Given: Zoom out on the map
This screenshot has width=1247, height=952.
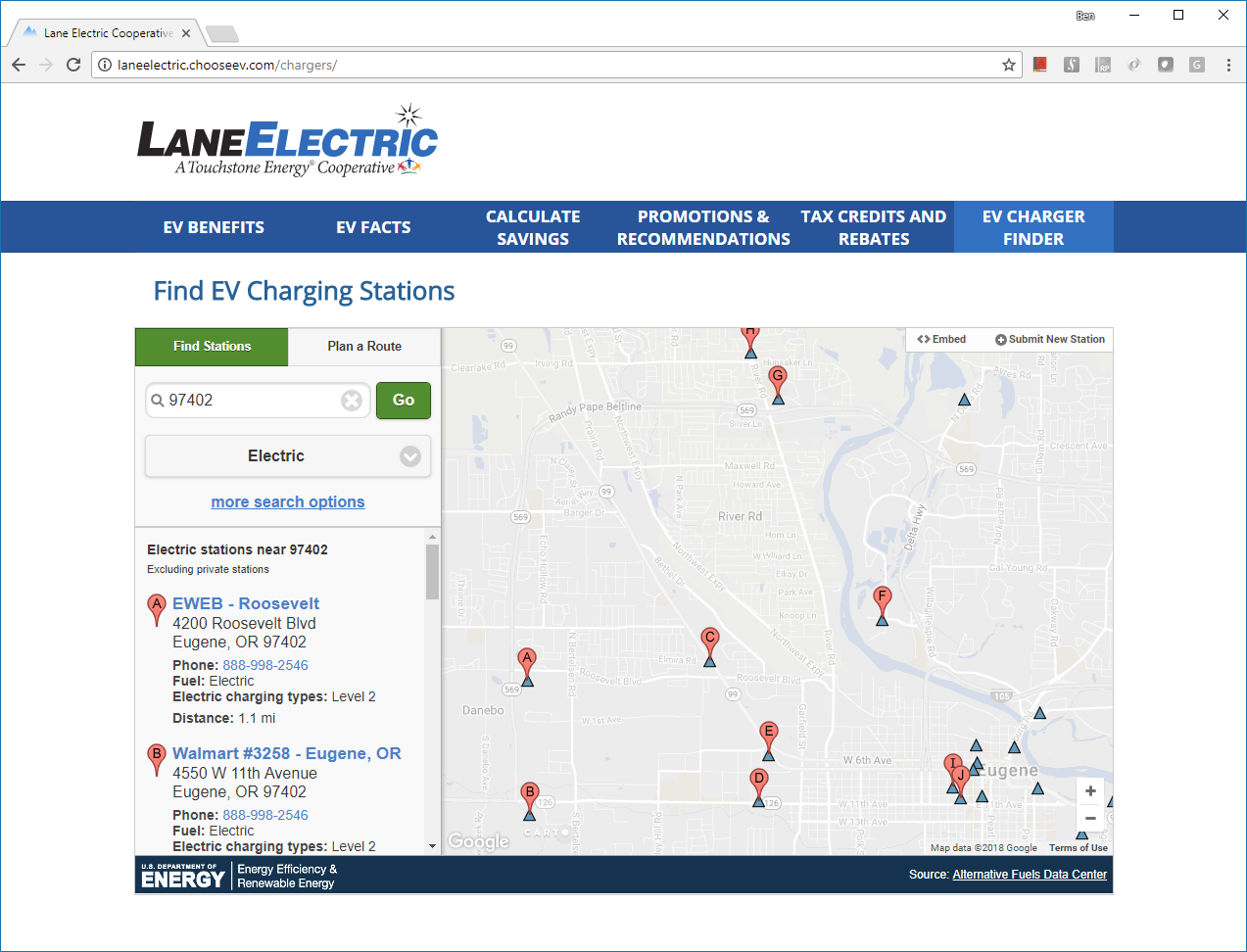Looking at the screenshot, I should point(1090,819).
